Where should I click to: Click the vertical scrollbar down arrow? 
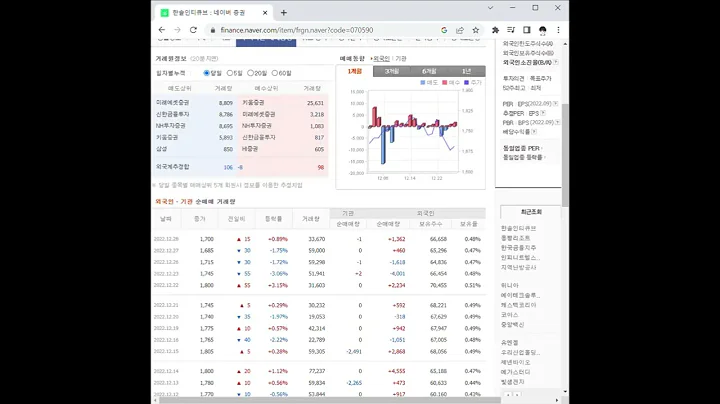(x=565, y=392)
